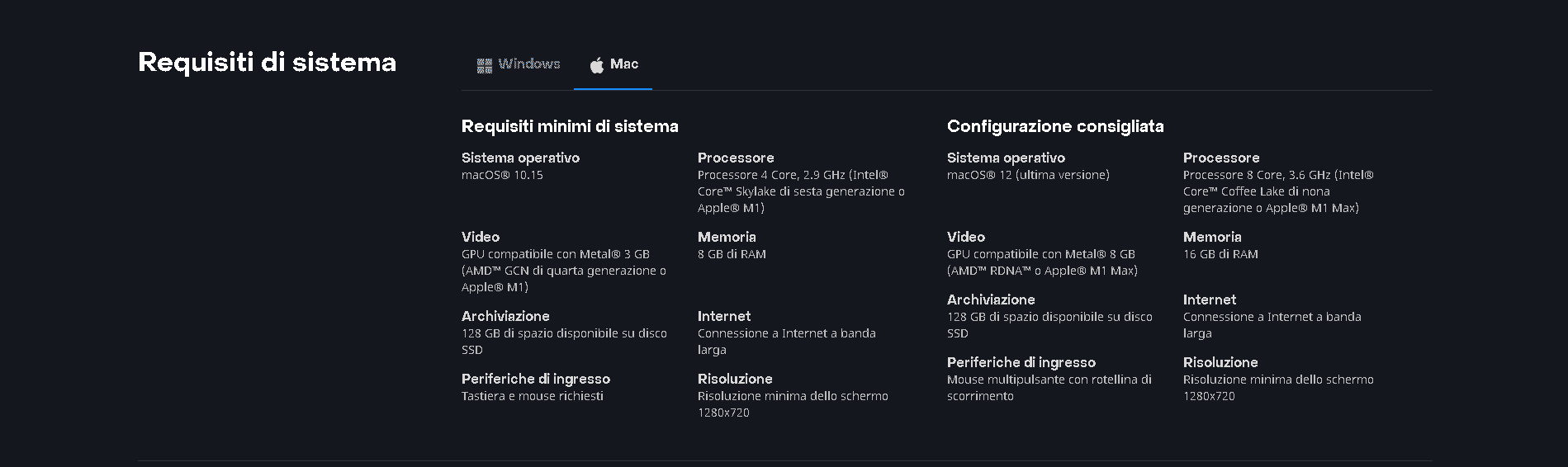Click the Metal 8 GB GPU description
Image resolution: width=1568 pixels, height=467 pixels.
pyautogui.click(x=1042, y=262)
